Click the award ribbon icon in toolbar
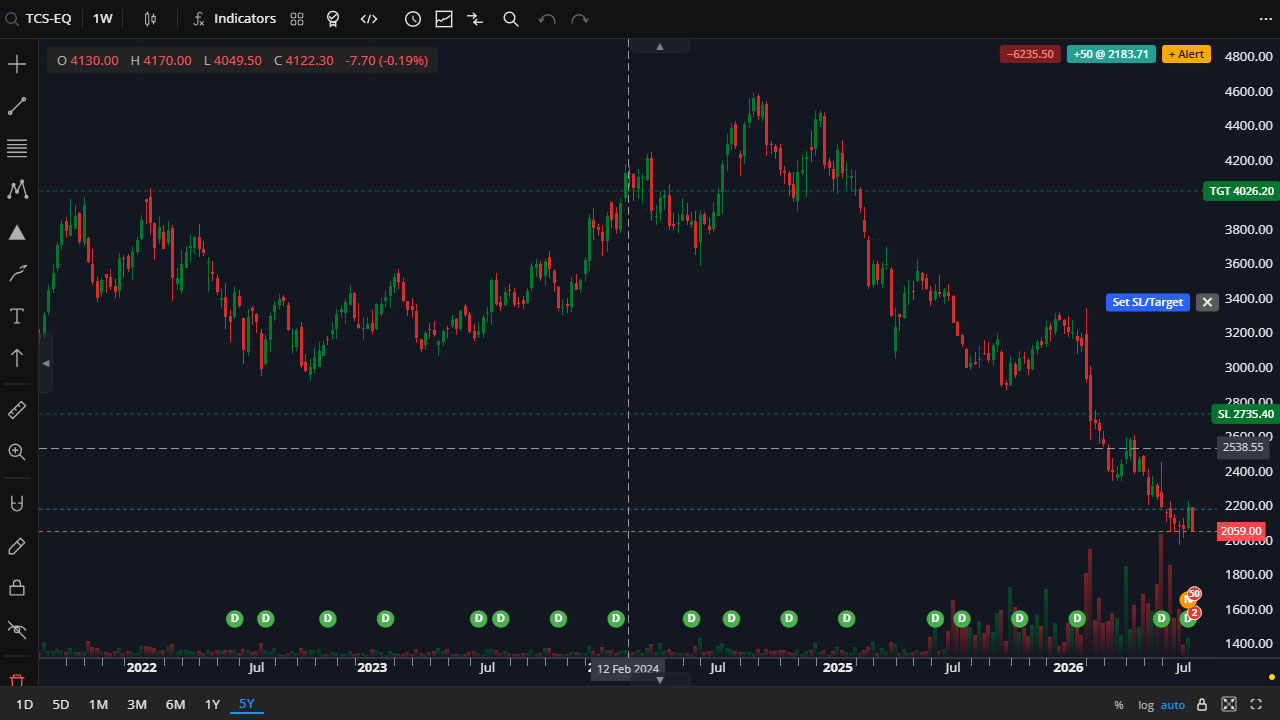The width and height of the screenshot is (1280, 720). (333, 19)
